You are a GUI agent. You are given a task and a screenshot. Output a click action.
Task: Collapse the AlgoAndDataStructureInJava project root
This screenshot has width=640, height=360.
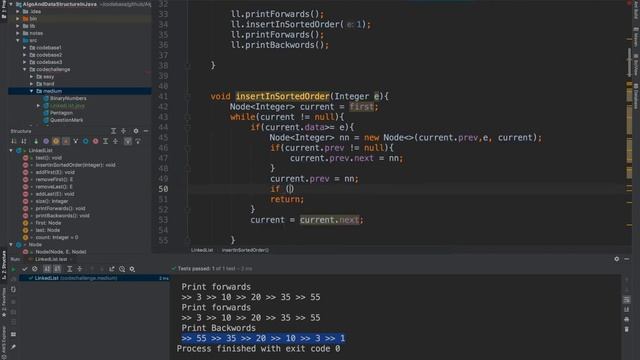11,4
